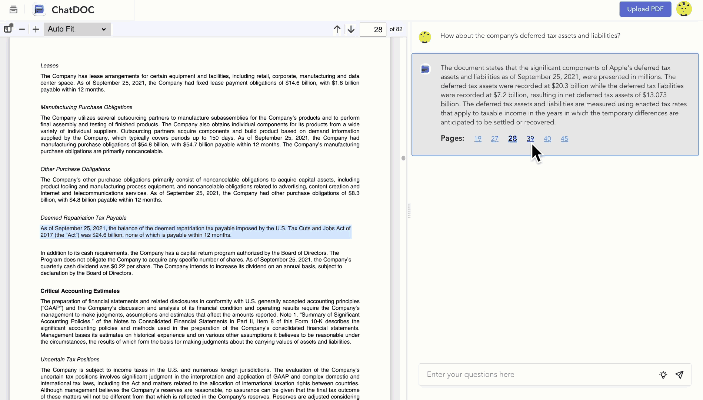Image resolution: width=703 pixels, height=400 pixels.
Task: Click the highlighted Deemed Repatriation Tax paragraph
Action: pyautogui.click(x=196, y=231)
